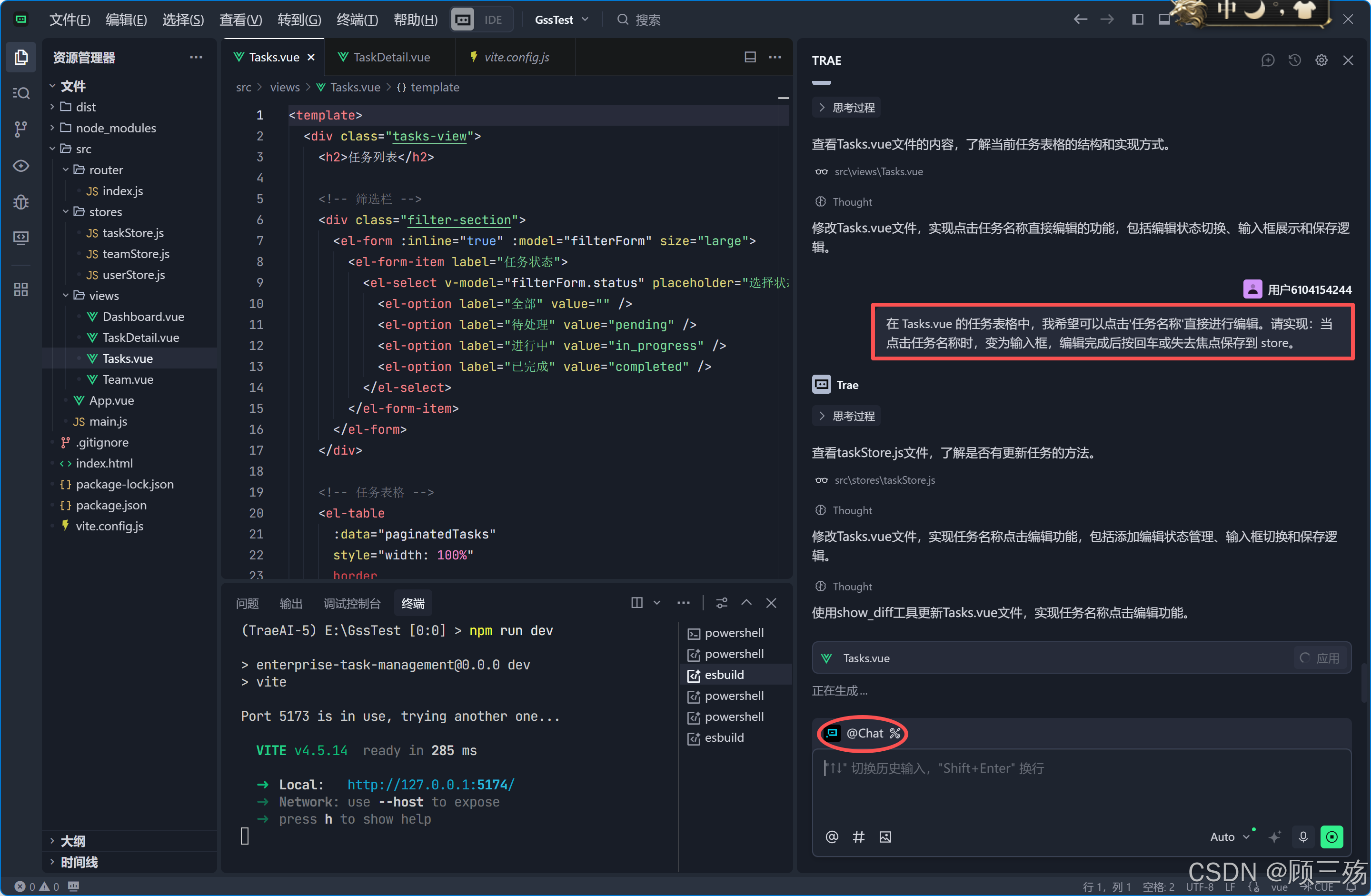Viewport: 1371px width, 896px height.
Task: Open the Extensions sidebar icon
Action: point(21,289)
